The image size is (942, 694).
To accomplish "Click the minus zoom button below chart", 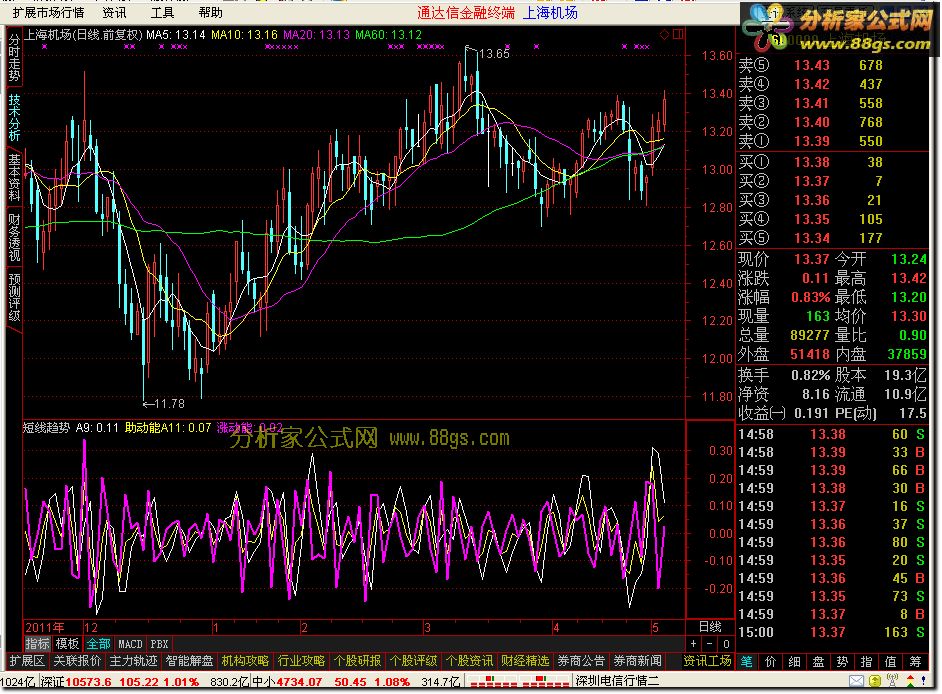I will click(710, 644).
